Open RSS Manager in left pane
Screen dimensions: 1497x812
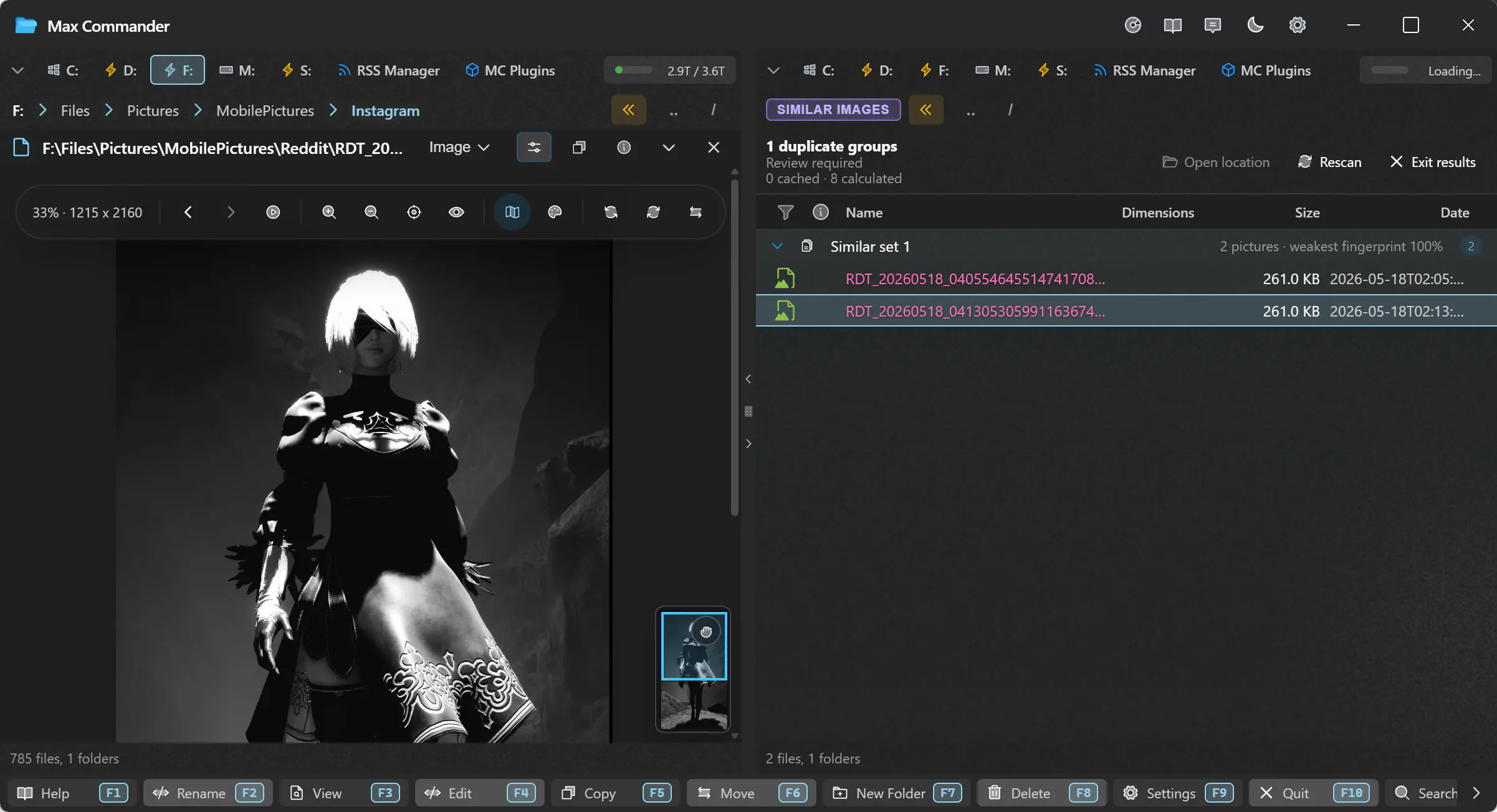(x=389, y=70)
